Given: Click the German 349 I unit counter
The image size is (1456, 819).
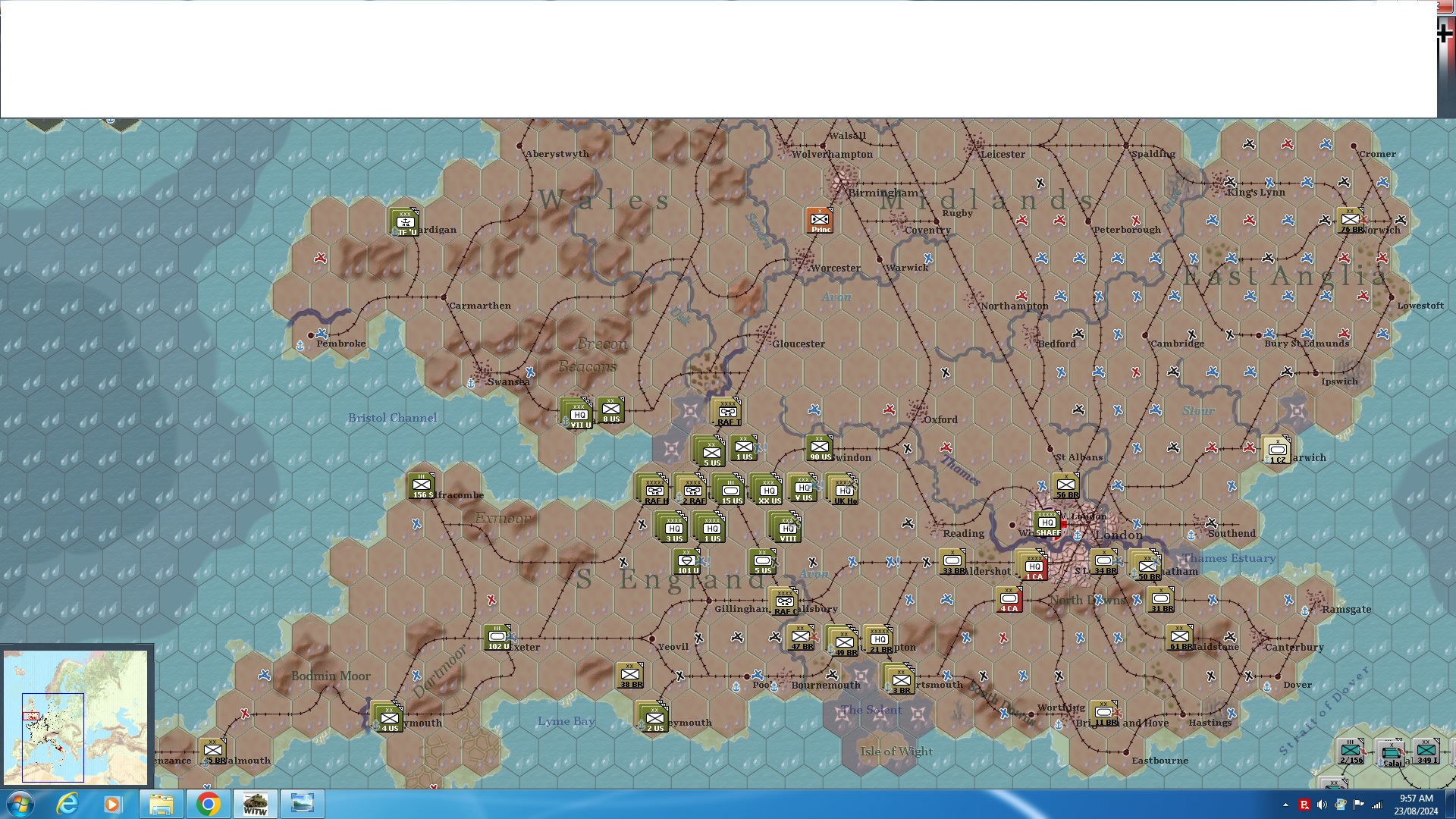Looking at the screenshot, I should tap(1426, 752).
